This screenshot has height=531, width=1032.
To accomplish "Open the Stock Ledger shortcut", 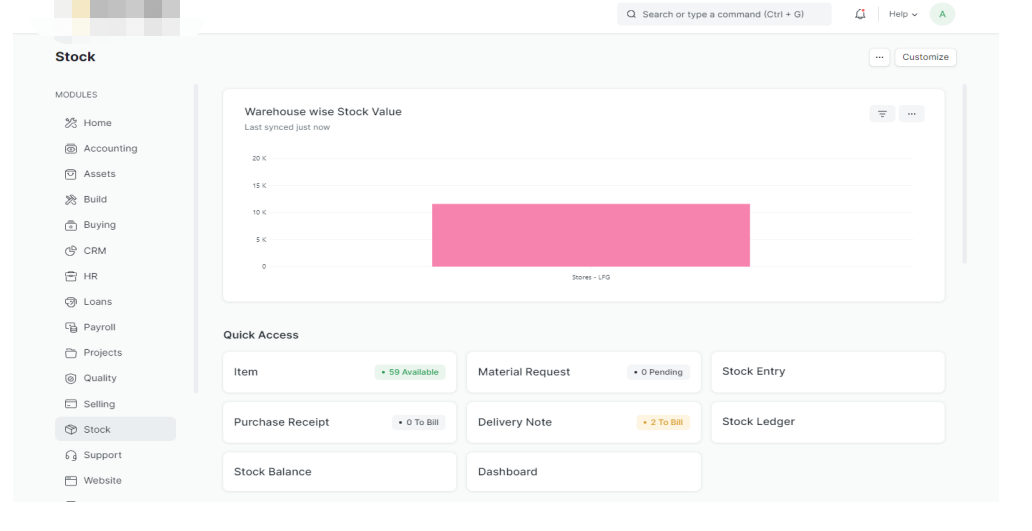I will pyautogui.click(x=828, y=422).
